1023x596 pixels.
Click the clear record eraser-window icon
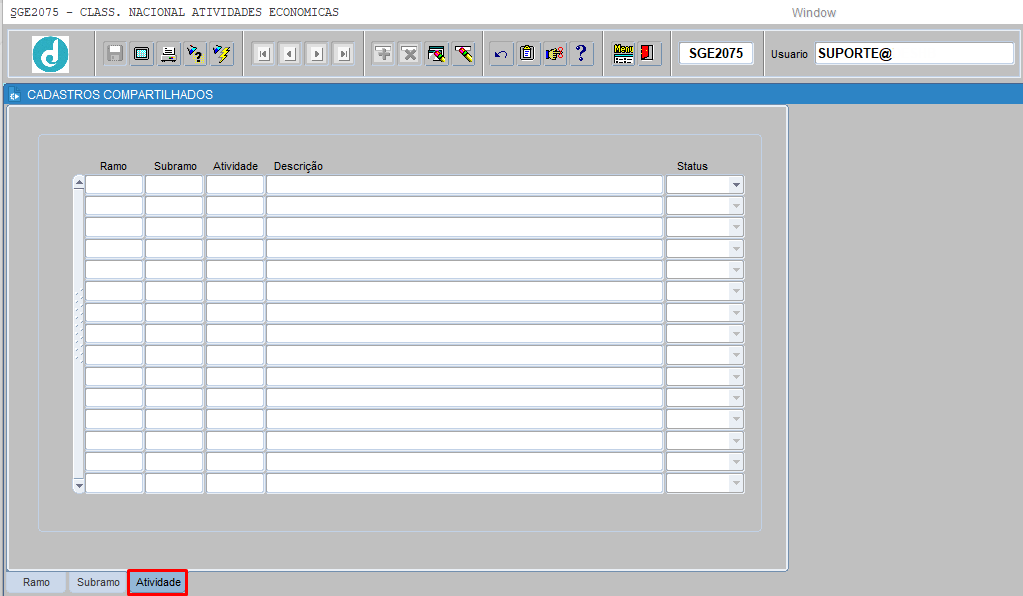coord(436,53)
